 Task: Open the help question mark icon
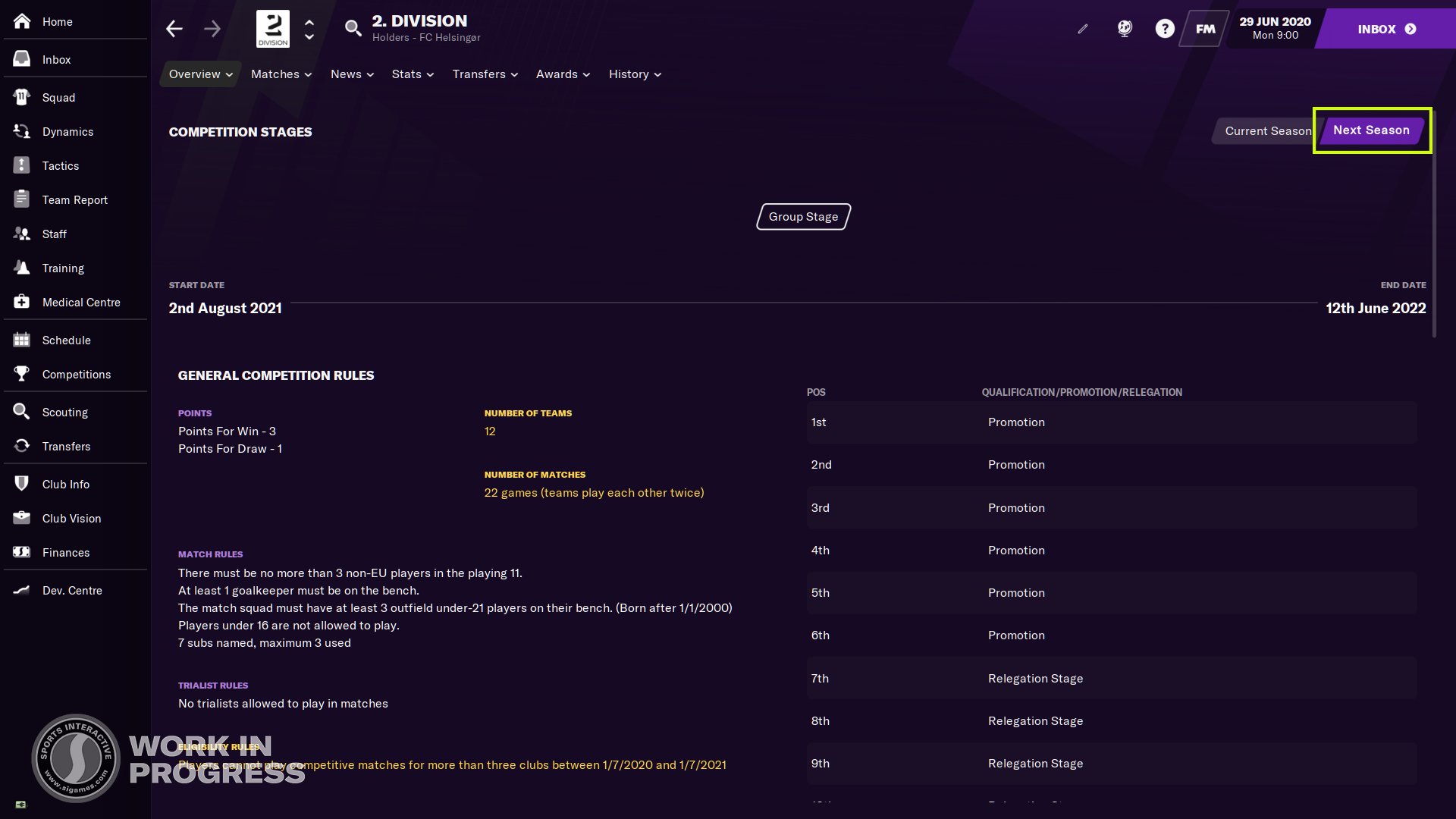click(x=1165, y=29)
